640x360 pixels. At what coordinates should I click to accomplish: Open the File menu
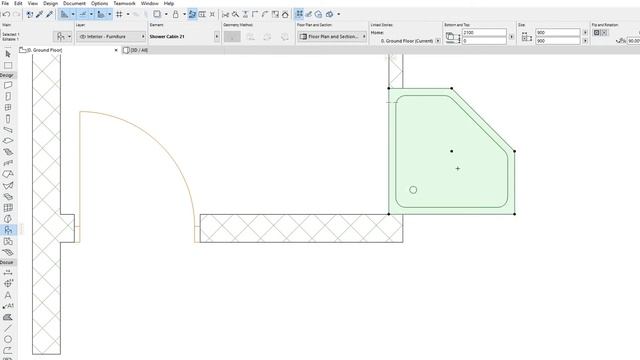point(5,3)
